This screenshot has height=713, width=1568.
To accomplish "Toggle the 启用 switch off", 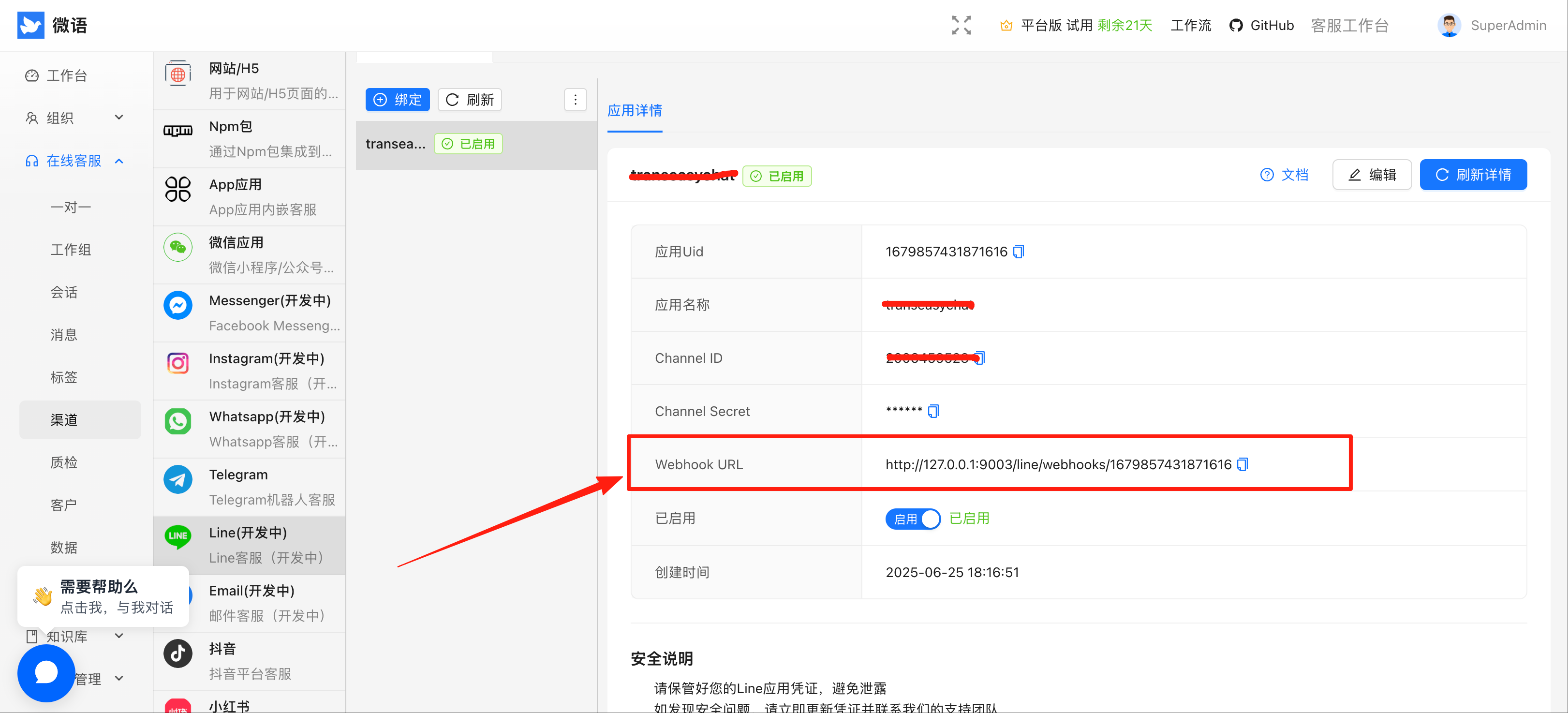I will [x=913, y=519].
